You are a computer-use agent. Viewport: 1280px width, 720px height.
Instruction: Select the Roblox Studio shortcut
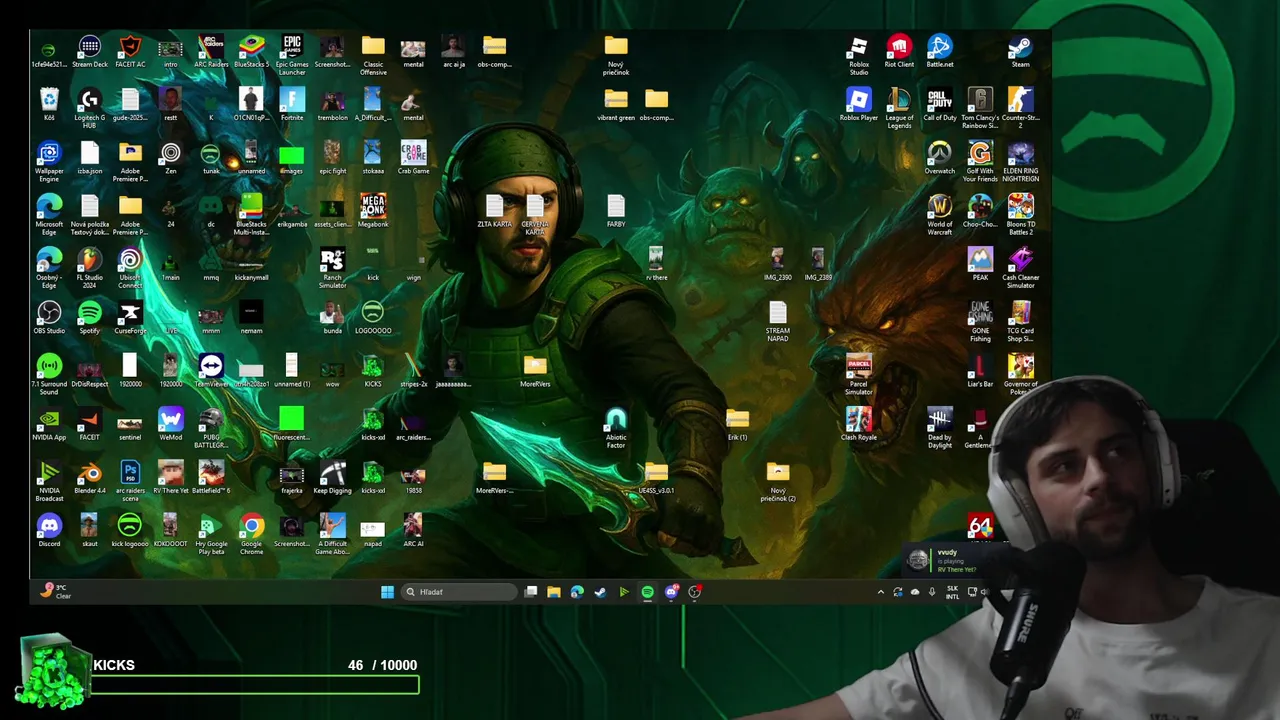point(858,55)
